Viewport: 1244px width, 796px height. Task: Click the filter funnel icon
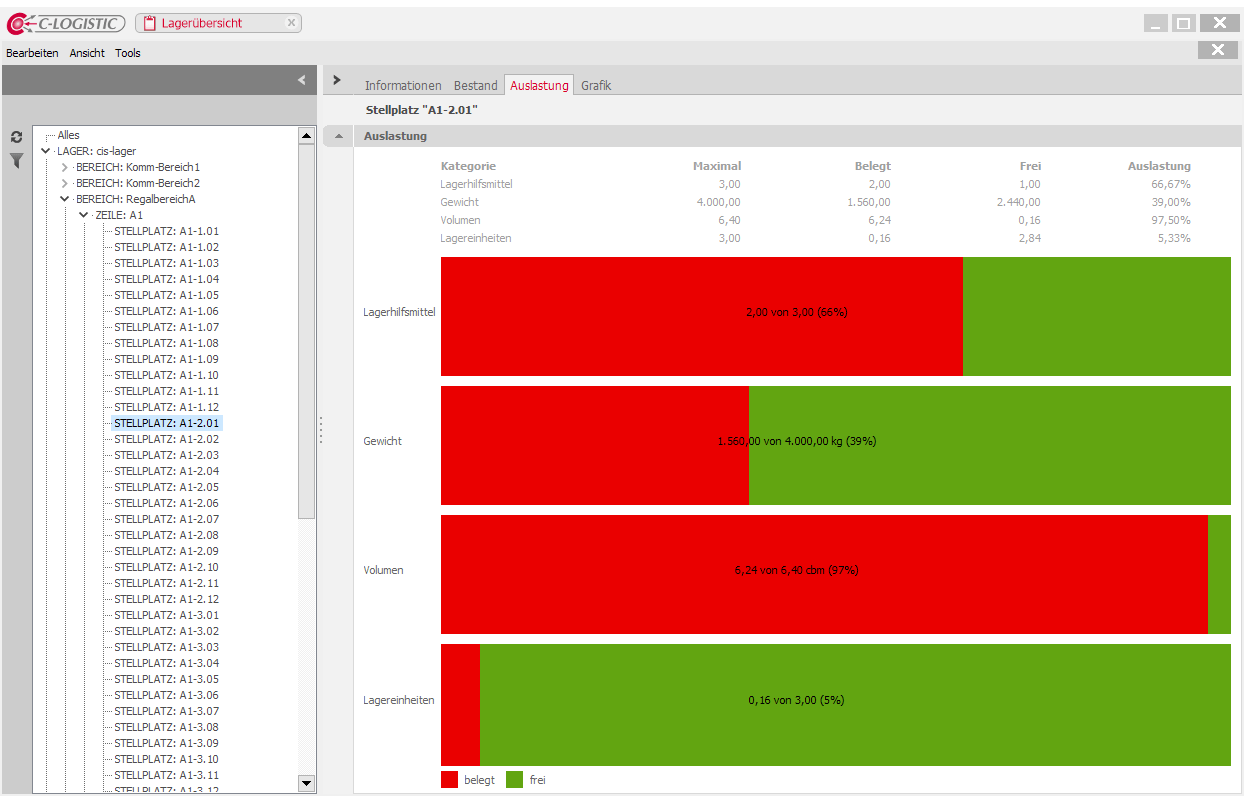coord(16,160)
